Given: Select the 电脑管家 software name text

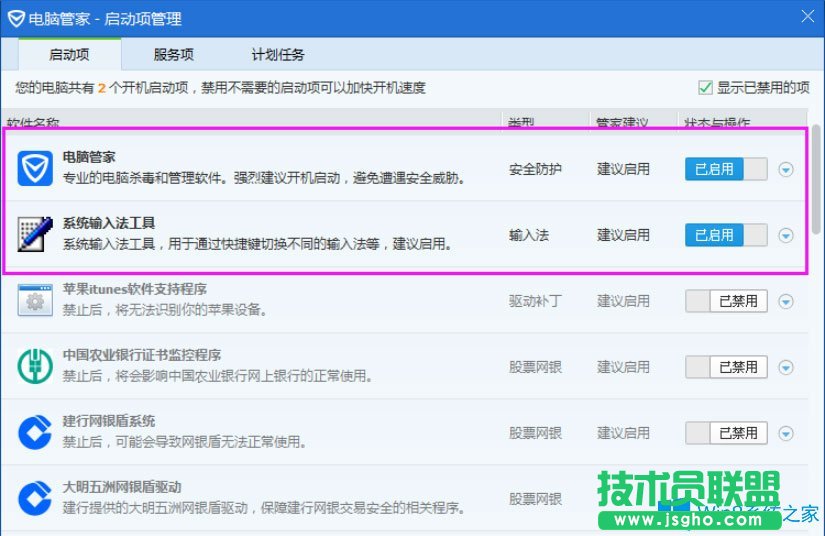Looking at the screenshot, I should pyautogui.click(x=89, y=157).
